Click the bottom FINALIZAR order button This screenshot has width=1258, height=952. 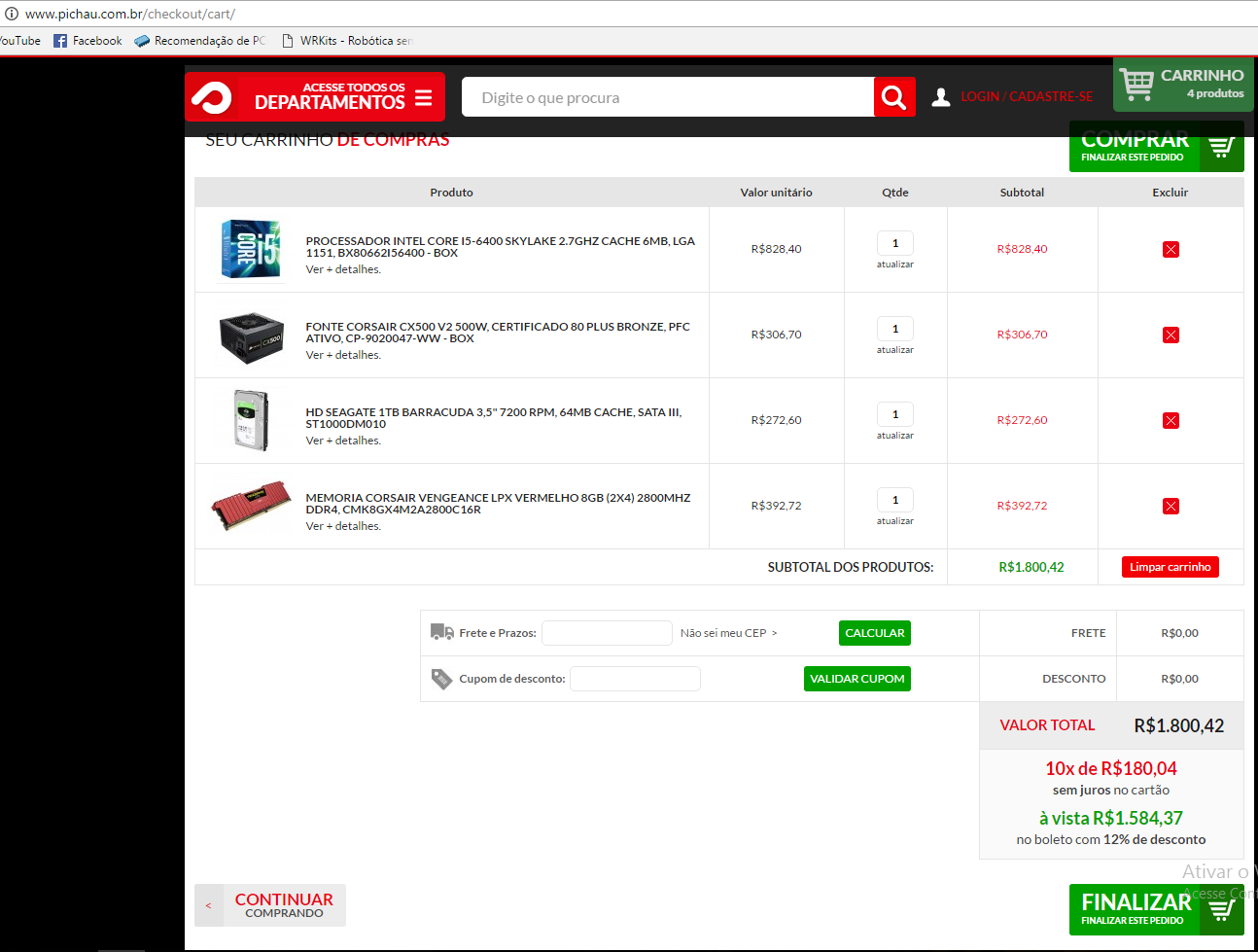coord(1157,909)
